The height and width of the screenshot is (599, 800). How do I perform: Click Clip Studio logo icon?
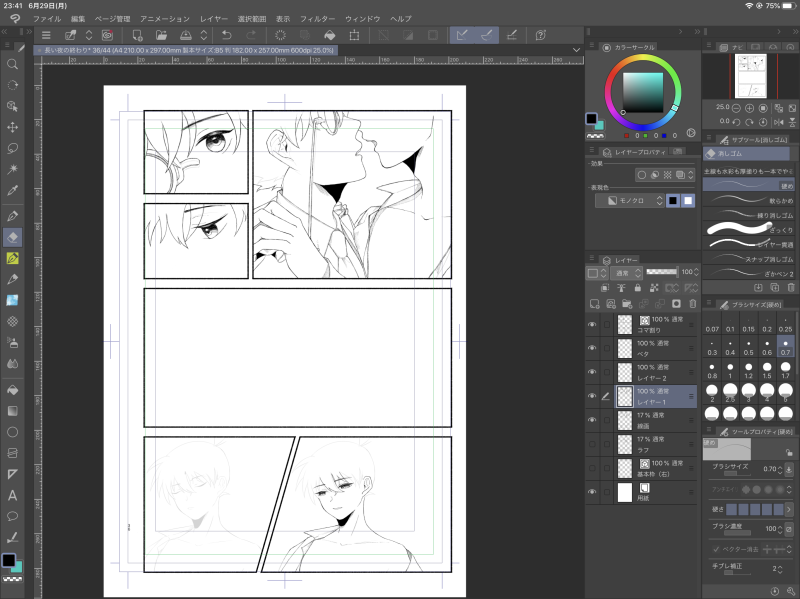[15, 19]
